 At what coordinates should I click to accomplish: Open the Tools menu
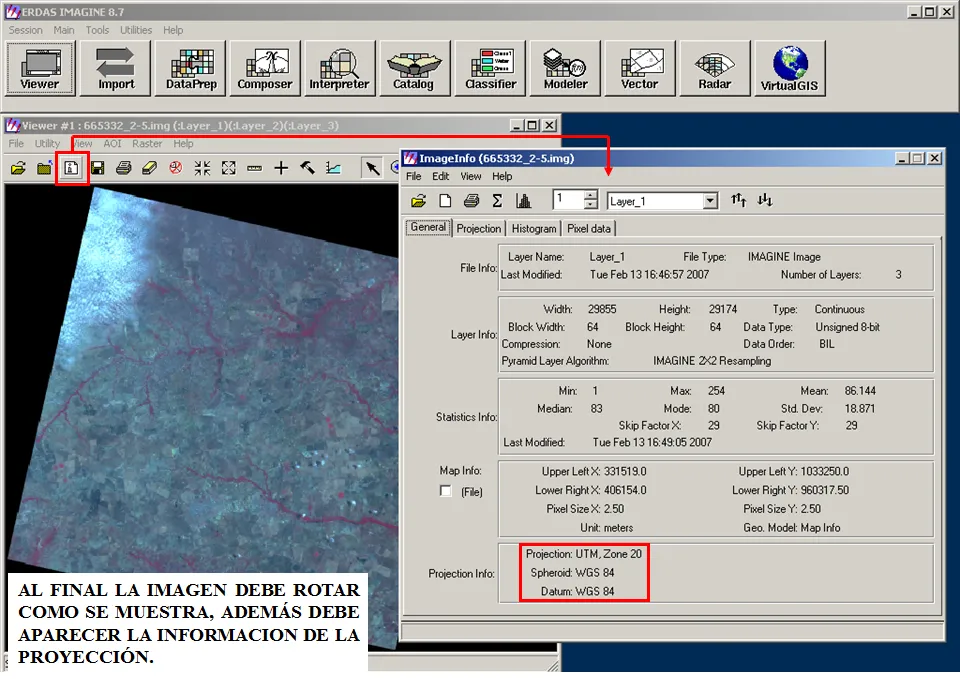(x=97, y=30)
